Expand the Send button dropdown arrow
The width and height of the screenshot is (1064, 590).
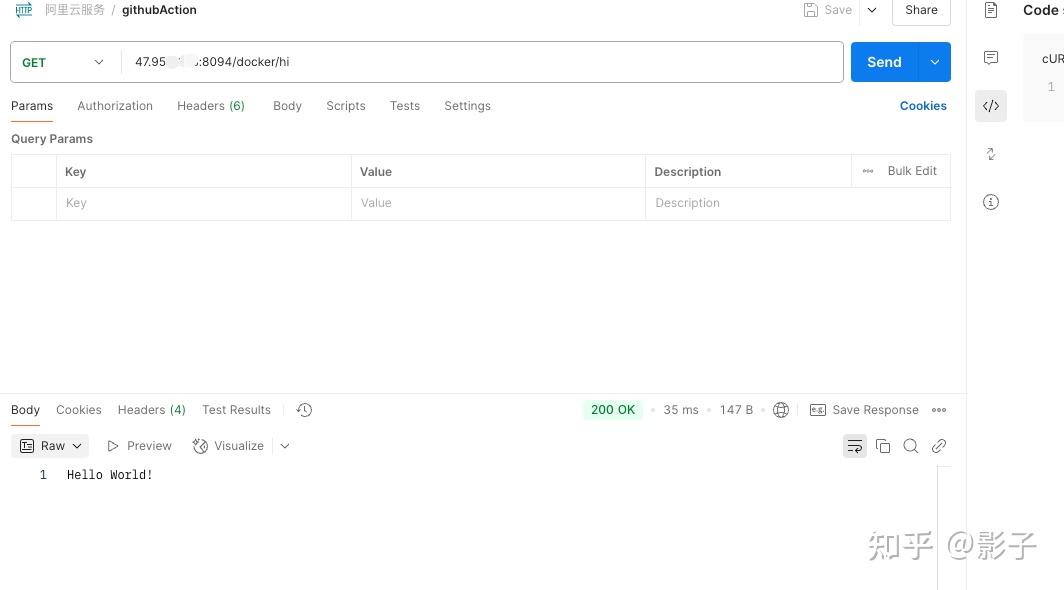click(x=934, y=62)
